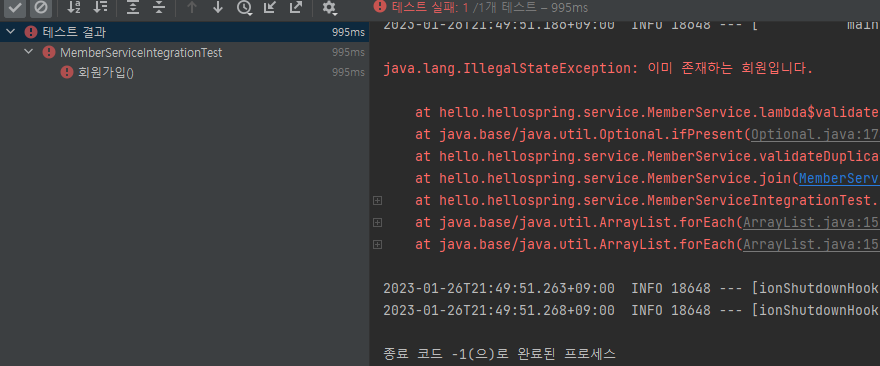This screenshot has height=366, width=880.
Task: Select MemberServiceIntegrationTest in the tree
Action: point(141,53)
